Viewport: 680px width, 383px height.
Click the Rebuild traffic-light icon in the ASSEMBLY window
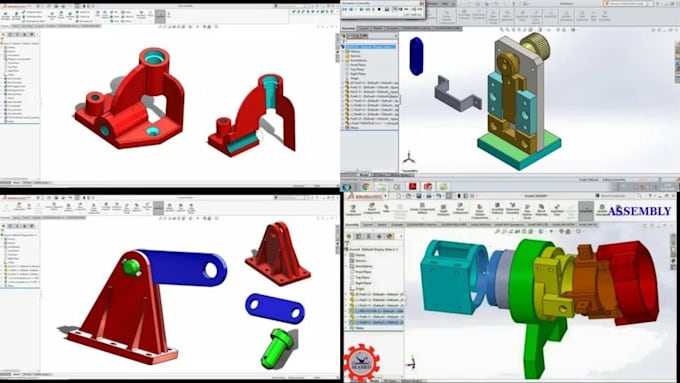click(x=459, y=196)
